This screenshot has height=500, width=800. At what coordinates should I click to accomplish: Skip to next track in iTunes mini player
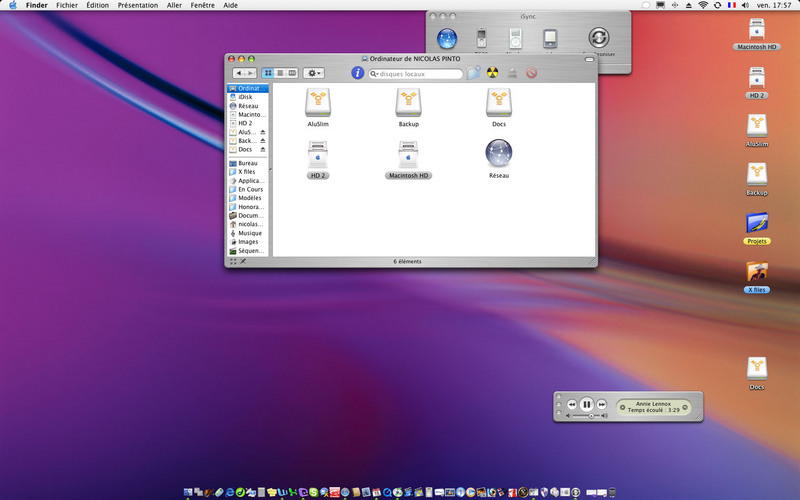click(x=602, y=405)
